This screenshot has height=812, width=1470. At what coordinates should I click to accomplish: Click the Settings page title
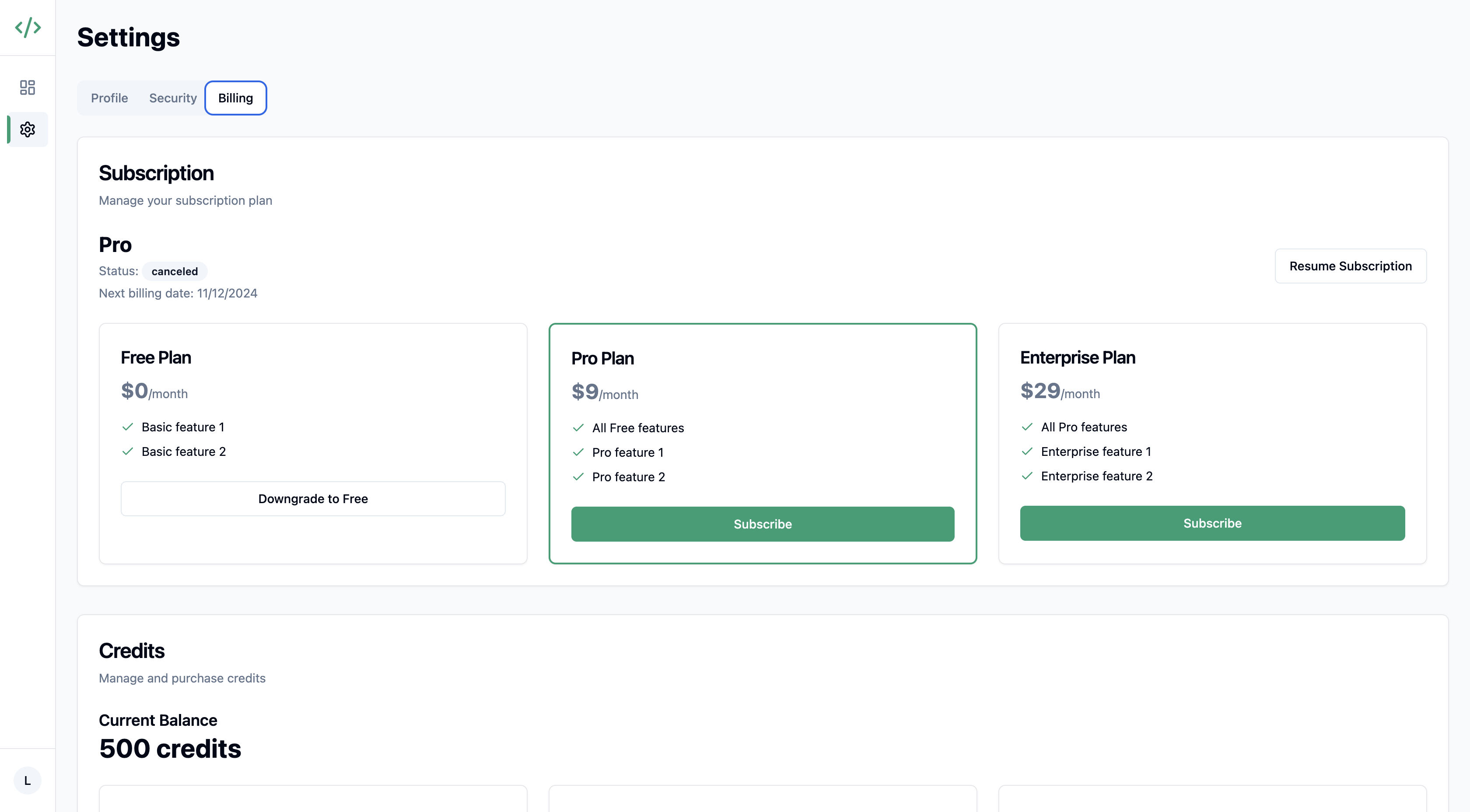tap(128, 37)
